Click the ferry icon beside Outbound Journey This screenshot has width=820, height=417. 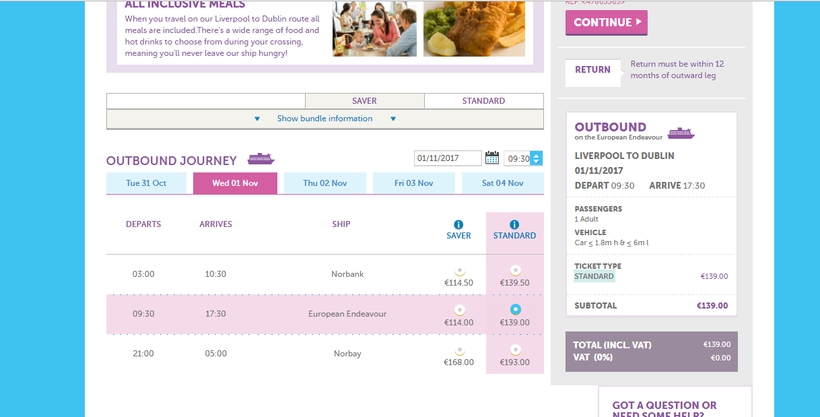click(261, 159)
